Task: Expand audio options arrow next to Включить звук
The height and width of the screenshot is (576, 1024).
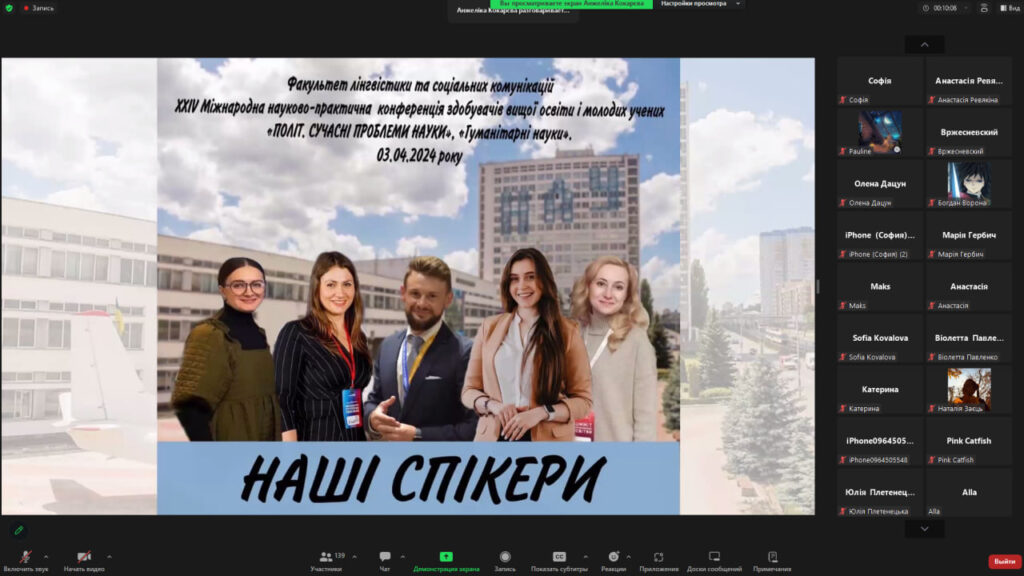Action: [47, 556]
